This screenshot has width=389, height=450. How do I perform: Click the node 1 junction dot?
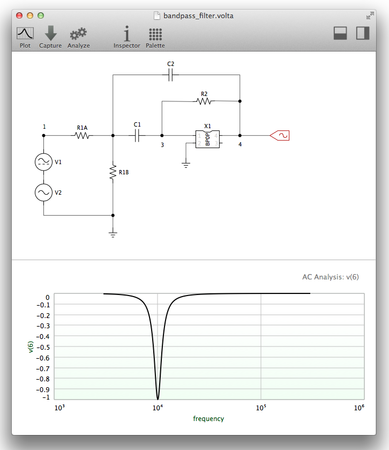43,136
